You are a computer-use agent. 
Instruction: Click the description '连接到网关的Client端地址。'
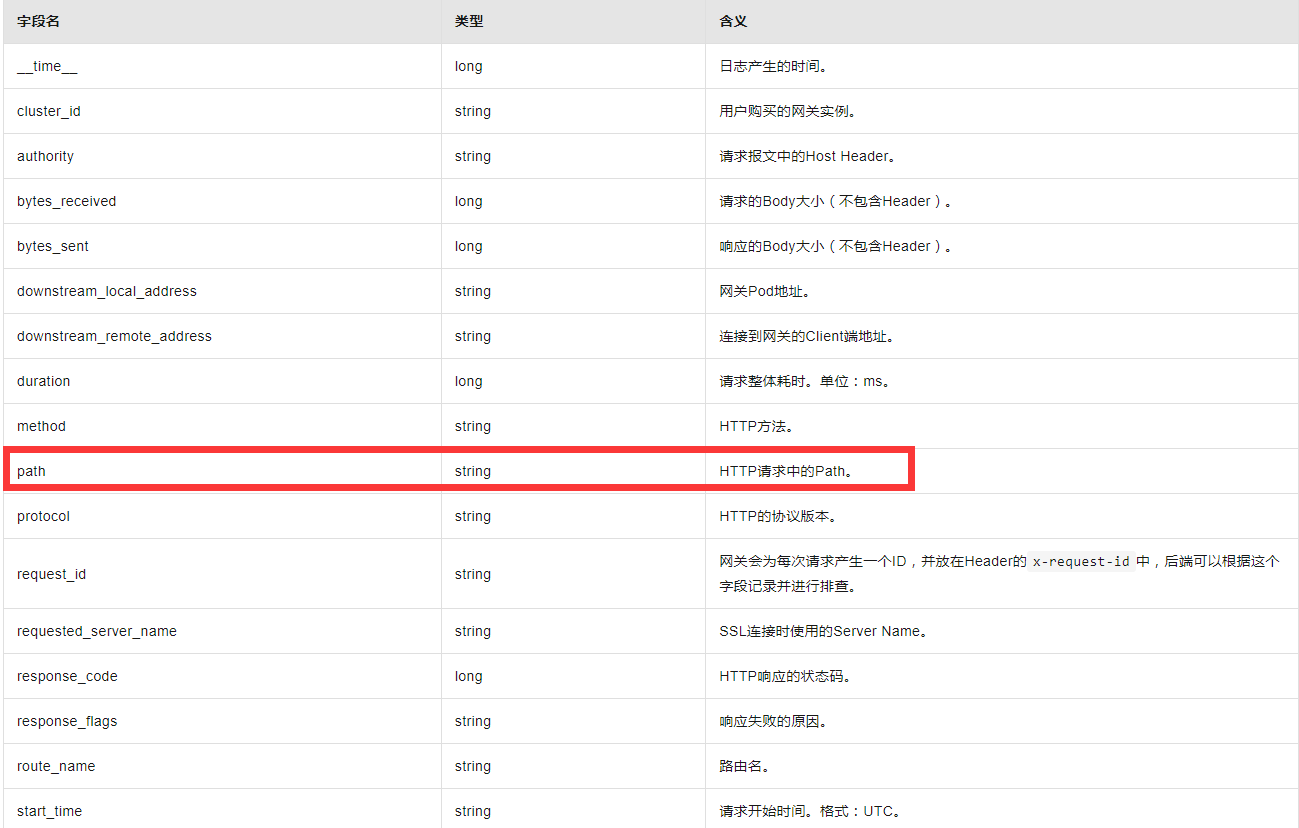(x=807, y=336)
